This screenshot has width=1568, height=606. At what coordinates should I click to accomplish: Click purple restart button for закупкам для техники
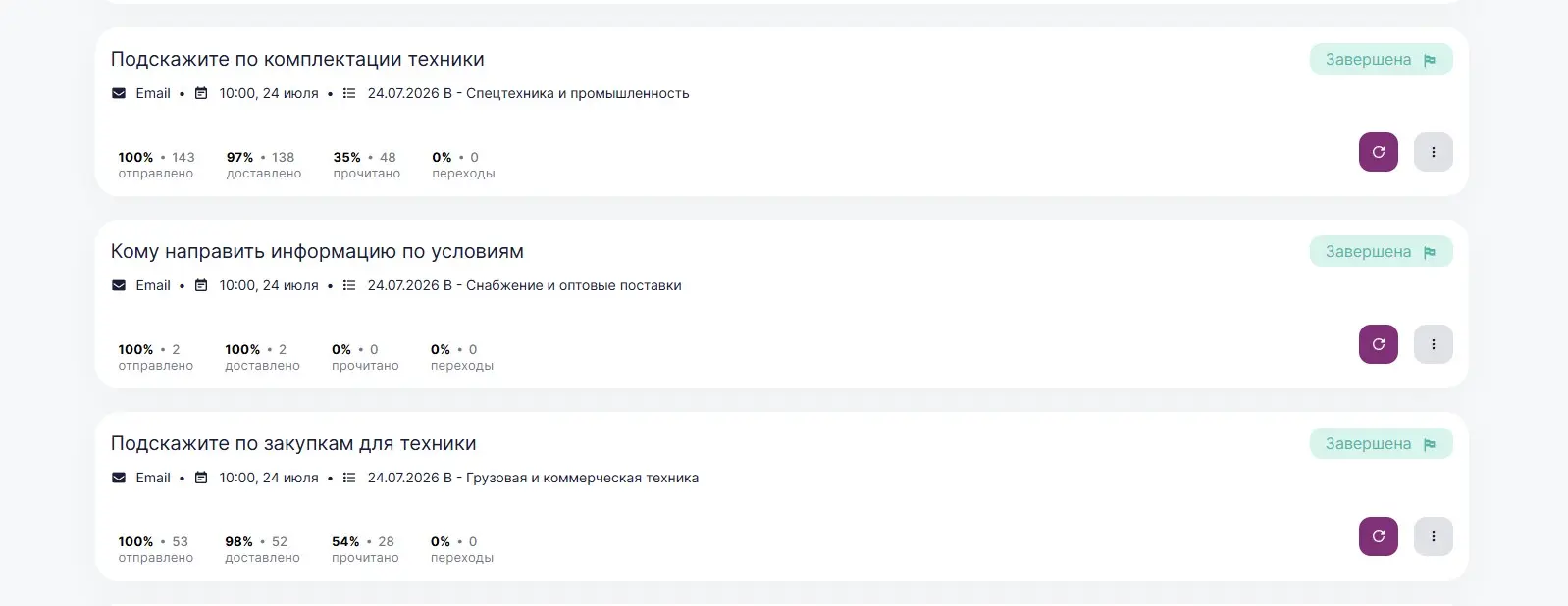click(x=1378, y=536)
